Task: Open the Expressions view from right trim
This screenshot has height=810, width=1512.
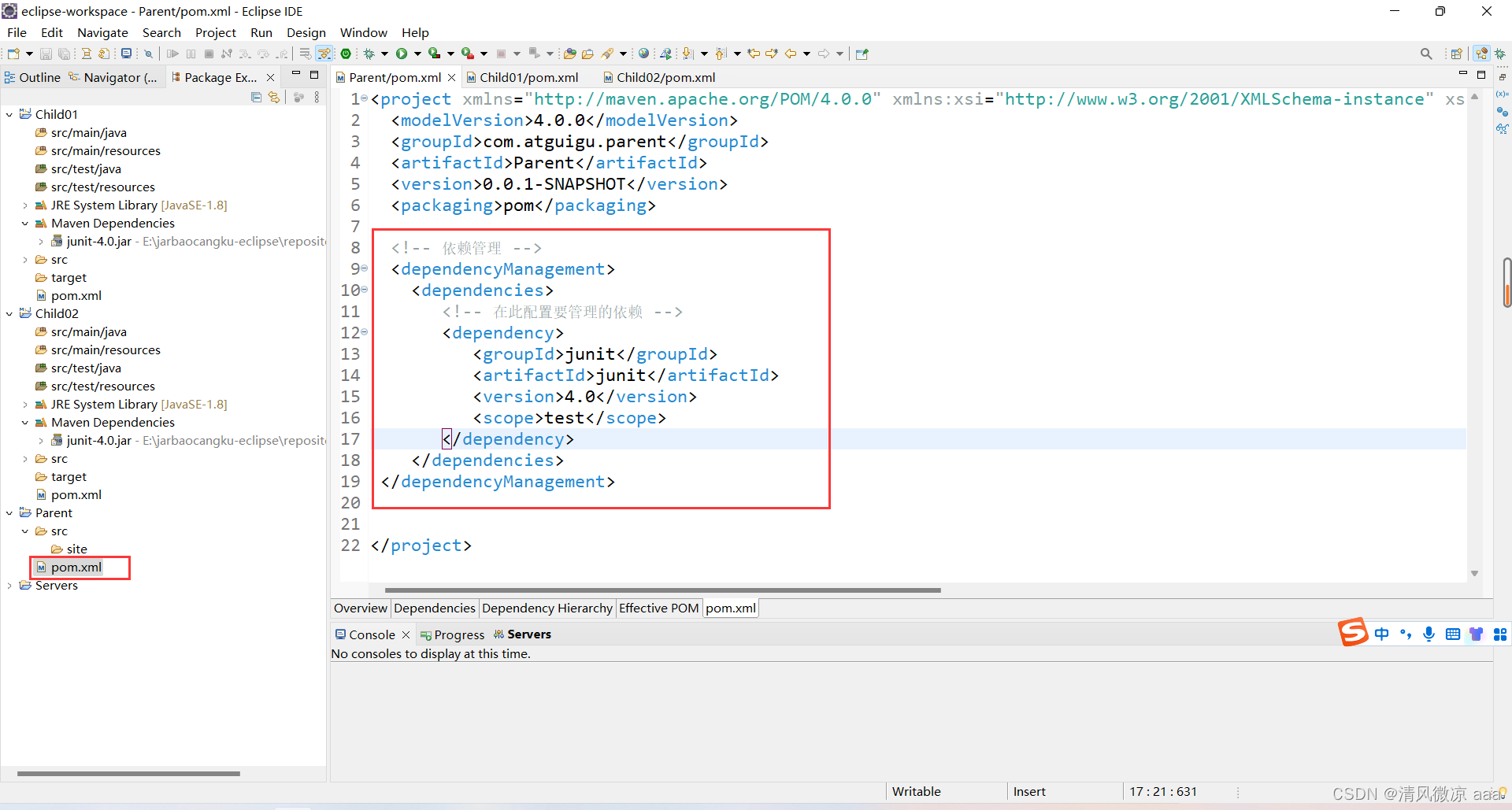Action: tap(1503, 128)
